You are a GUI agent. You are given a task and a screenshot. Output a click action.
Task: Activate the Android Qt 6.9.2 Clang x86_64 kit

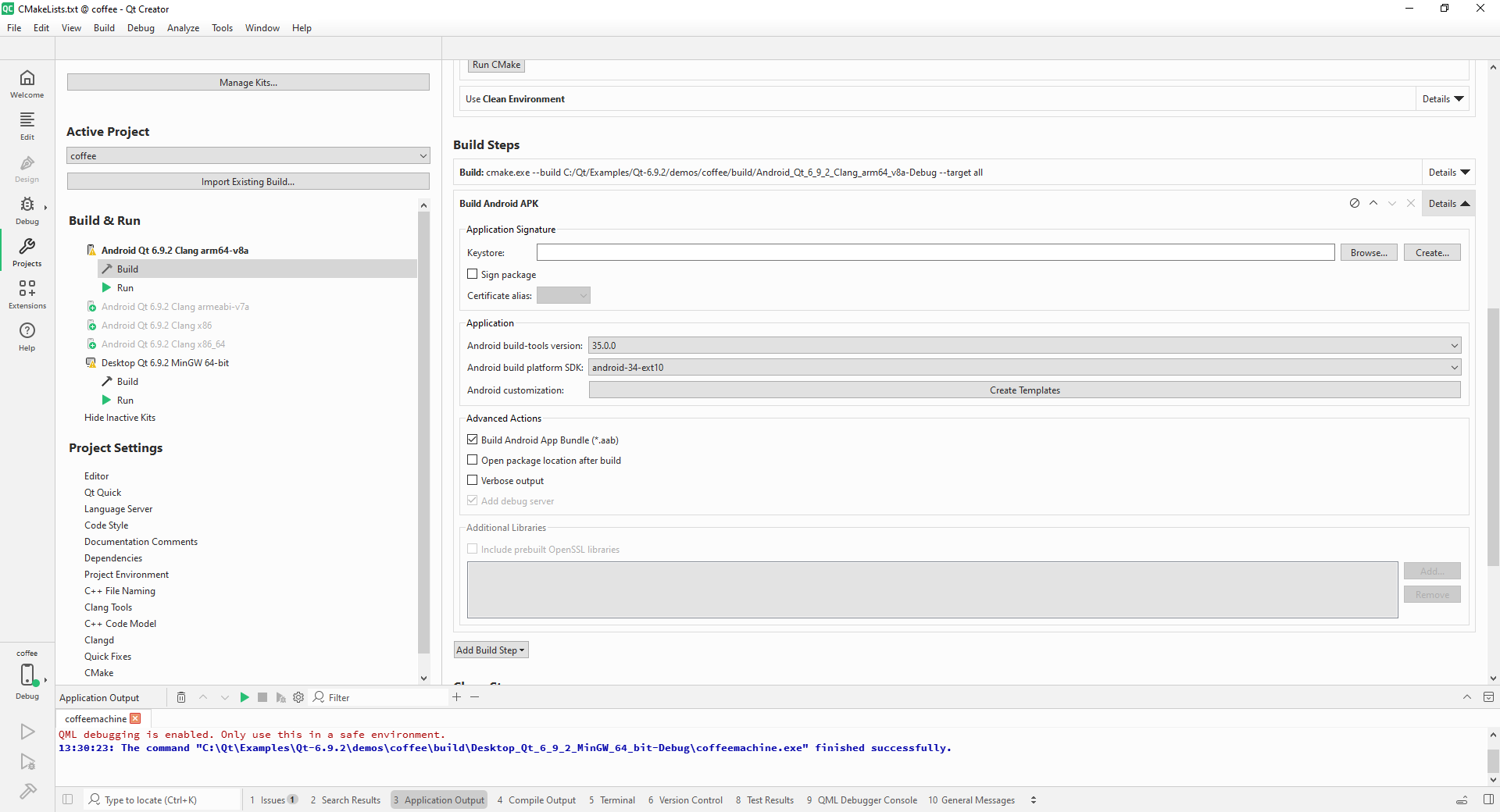(162, 344)
